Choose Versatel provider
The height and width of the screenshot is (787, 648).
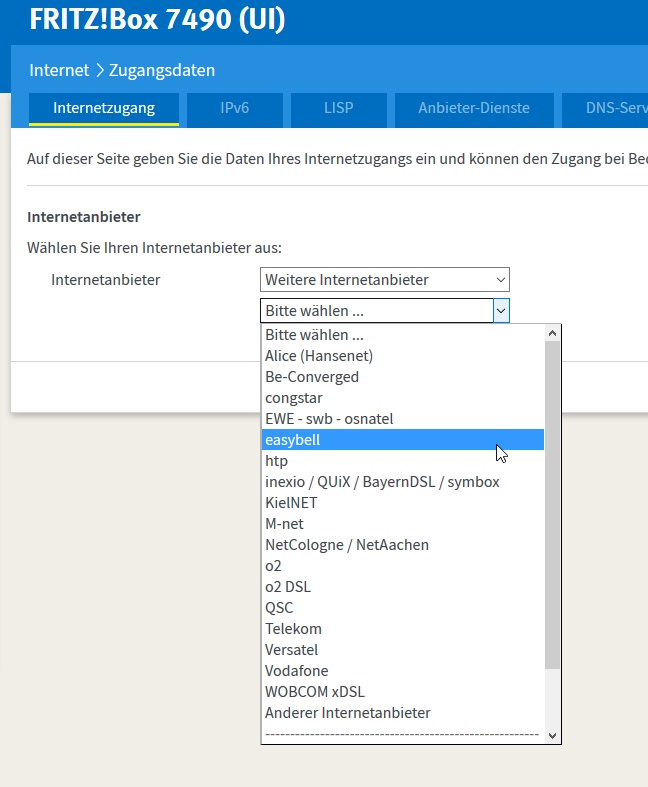click(403, 650)
